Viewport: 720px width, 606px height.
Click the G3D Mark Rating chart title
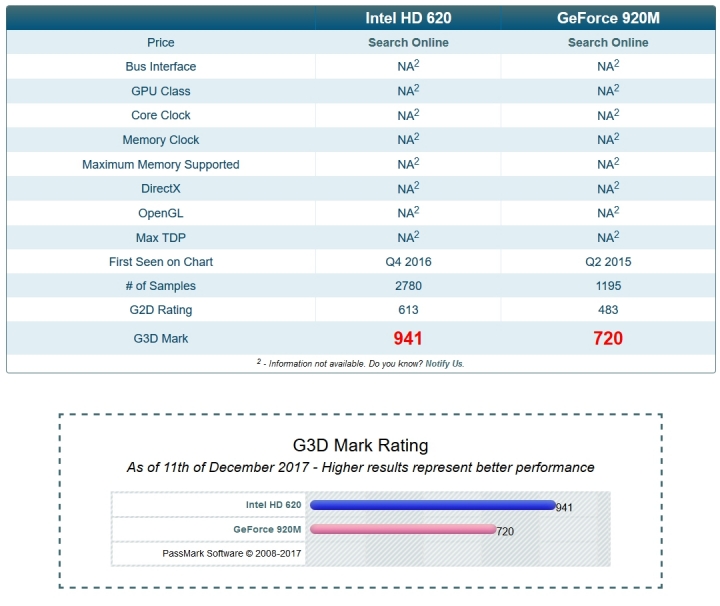point(360,445)
